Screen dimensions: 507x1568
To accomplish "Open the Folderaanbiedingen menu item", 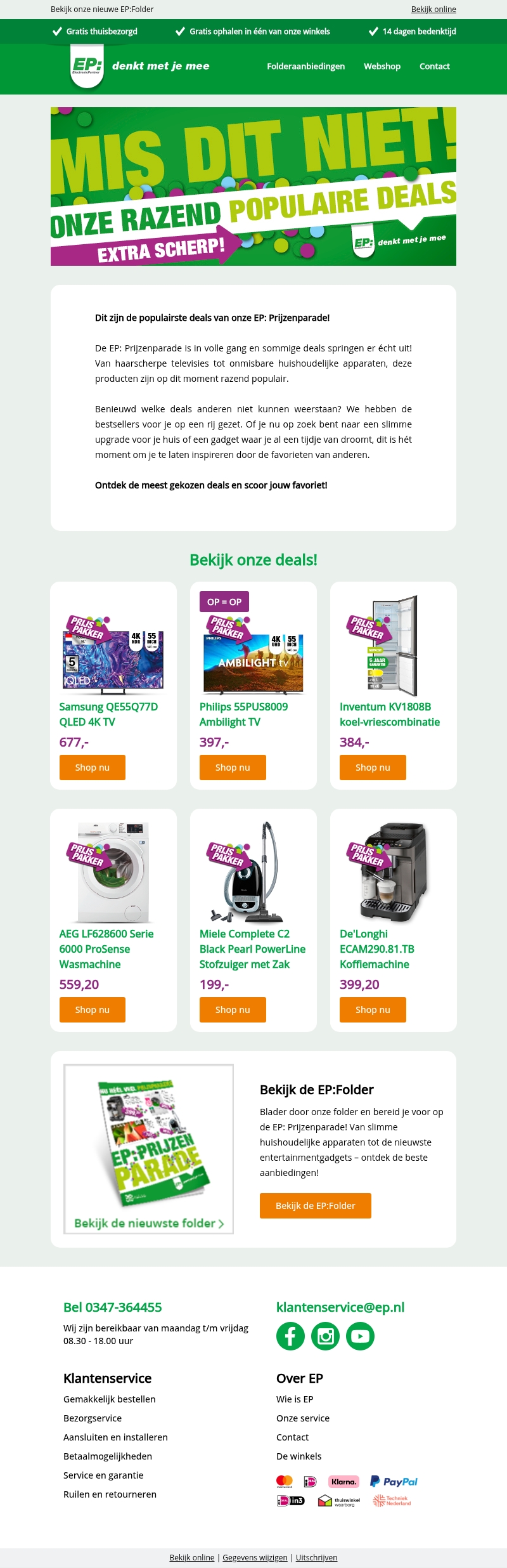I will [x=306, y=66].
